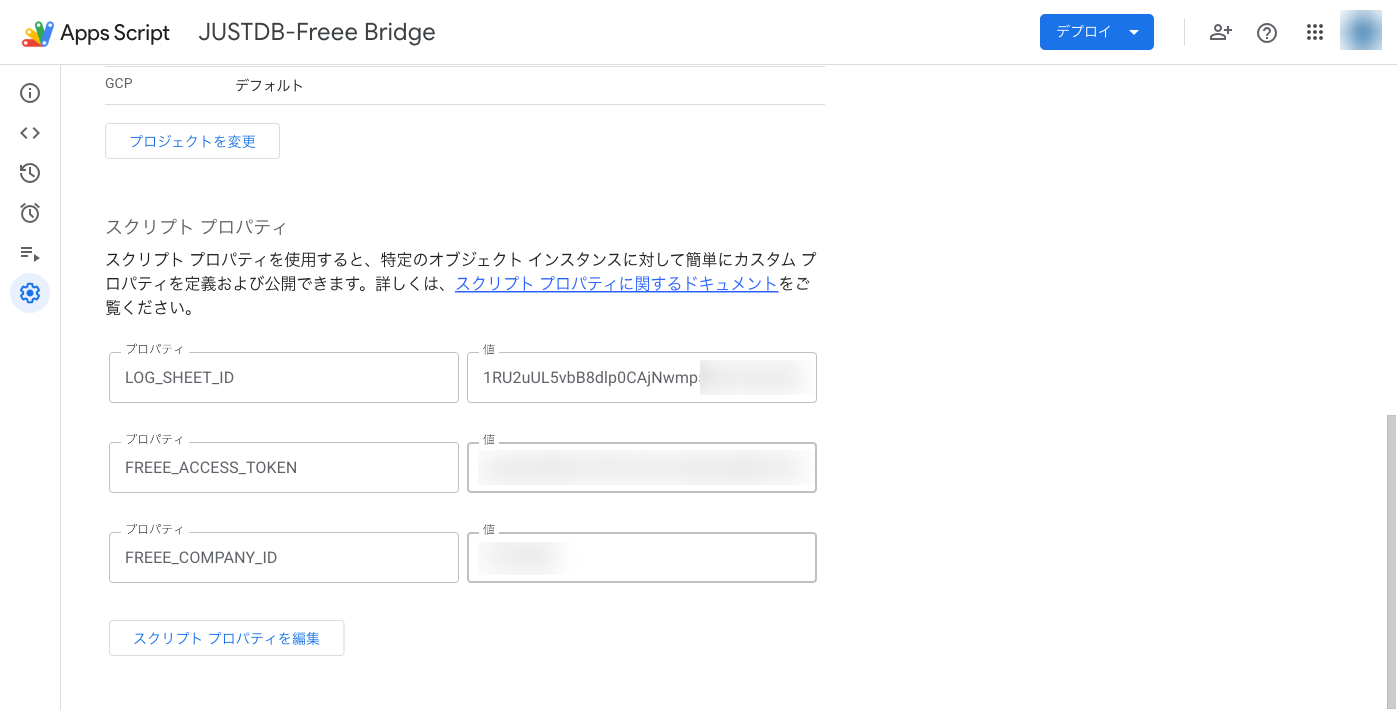1397x710 pixels.
Task: Click the FREEE_COMPANY_ID property field
Action: 284,557
